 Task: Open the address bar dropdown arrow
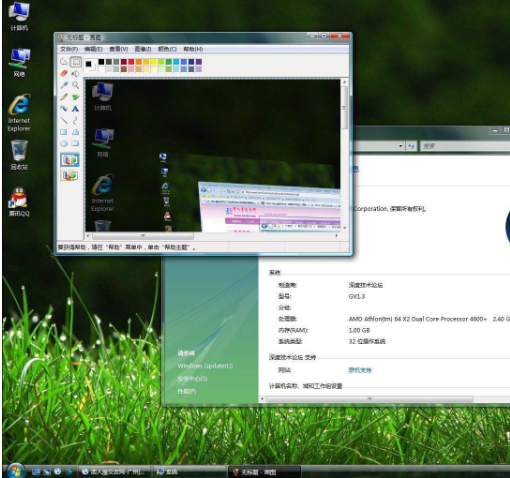(400, 146)
